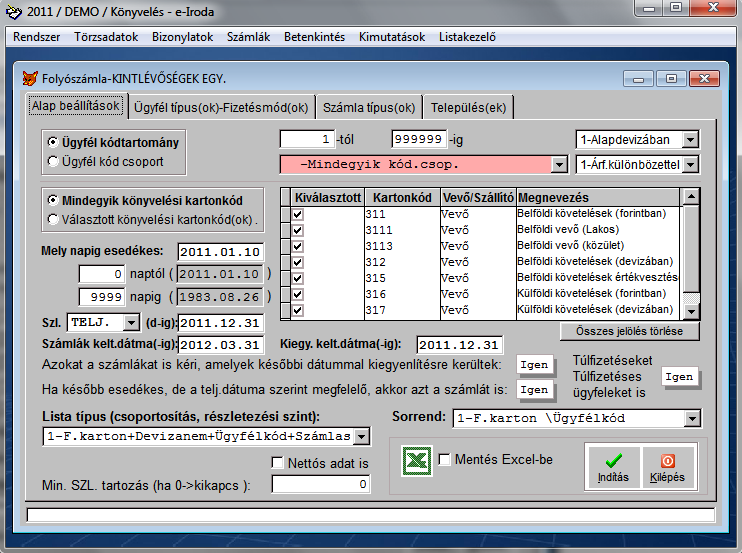The image size is (742, 553).
Task: Click the green Excel export icon
Action: point(419,461)
